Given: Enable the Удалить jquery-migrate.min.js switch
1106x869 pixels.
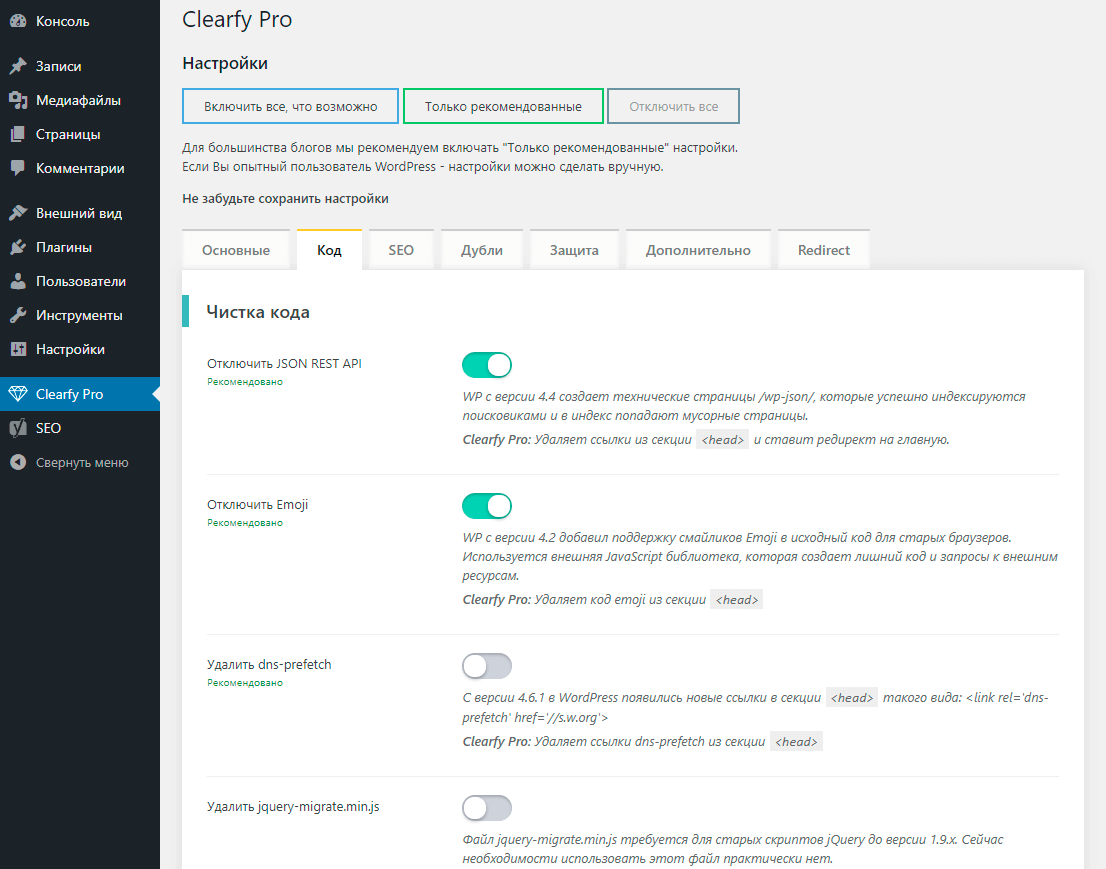Looking at the screenshot, I should [x=487, y=808].
